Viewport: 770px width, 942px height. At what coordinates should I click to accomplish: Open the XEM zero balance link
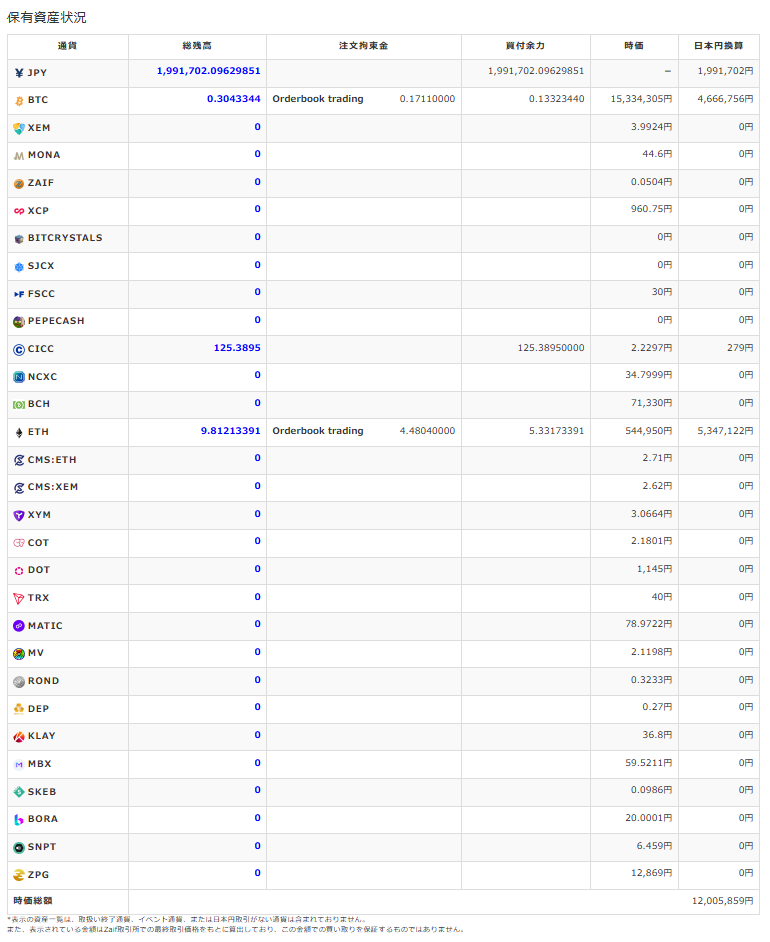(258, 127)
